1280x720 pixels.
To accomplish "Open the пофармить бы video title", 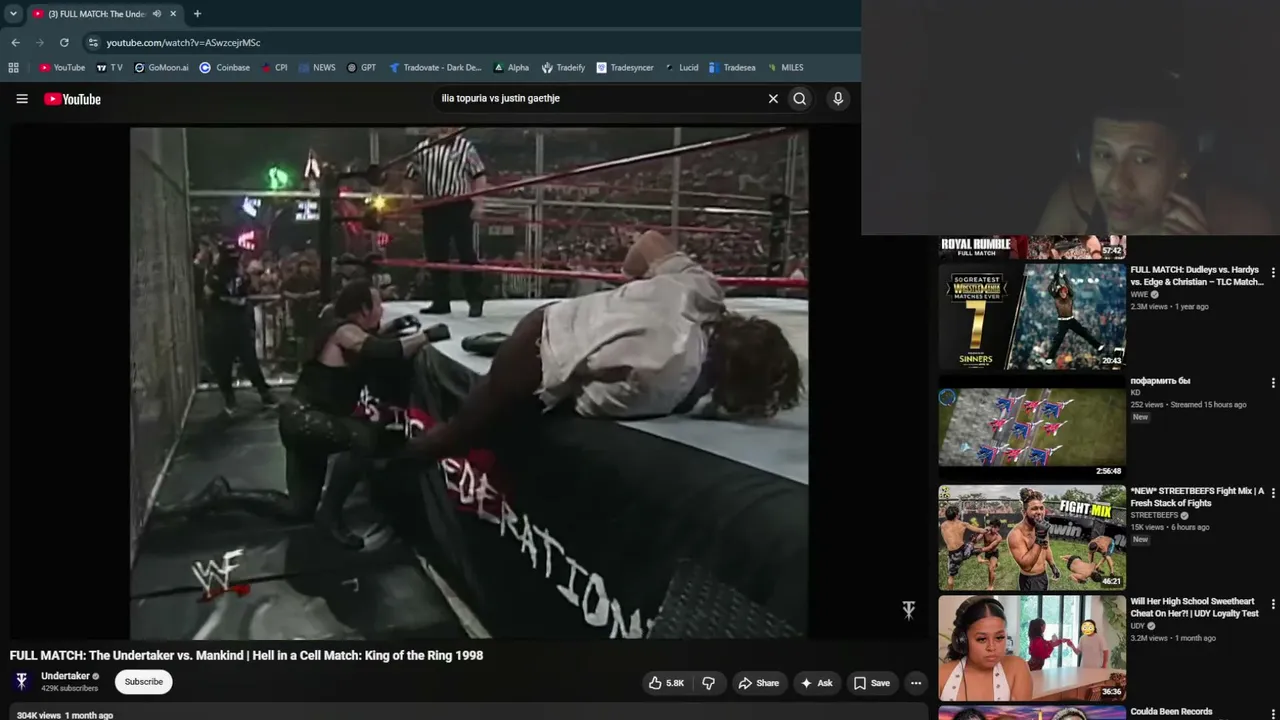I will coord(1160,381).
